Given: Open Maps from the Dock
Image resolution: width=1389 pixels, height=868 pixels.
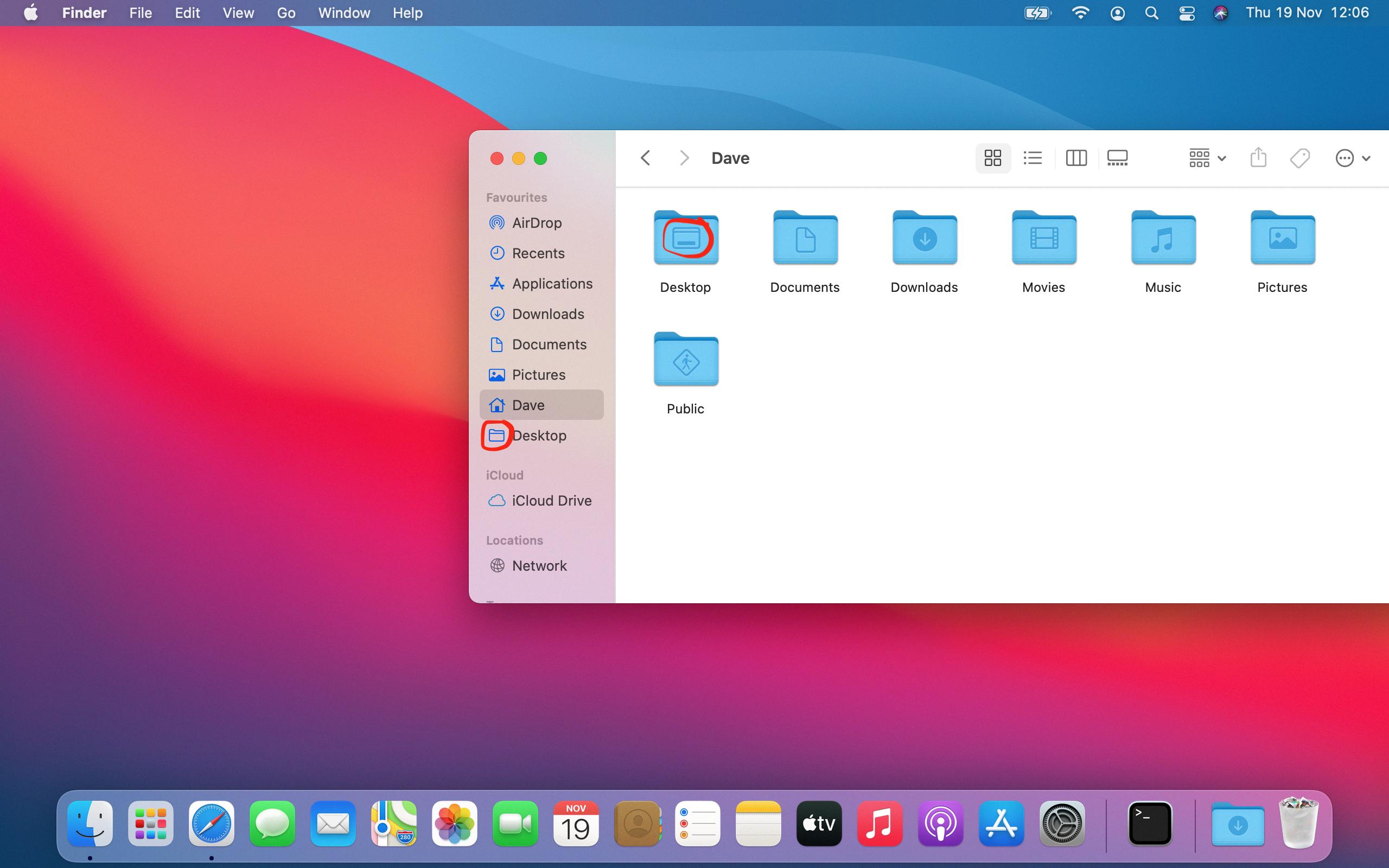Looking at the screenshot, I should 394,824.
